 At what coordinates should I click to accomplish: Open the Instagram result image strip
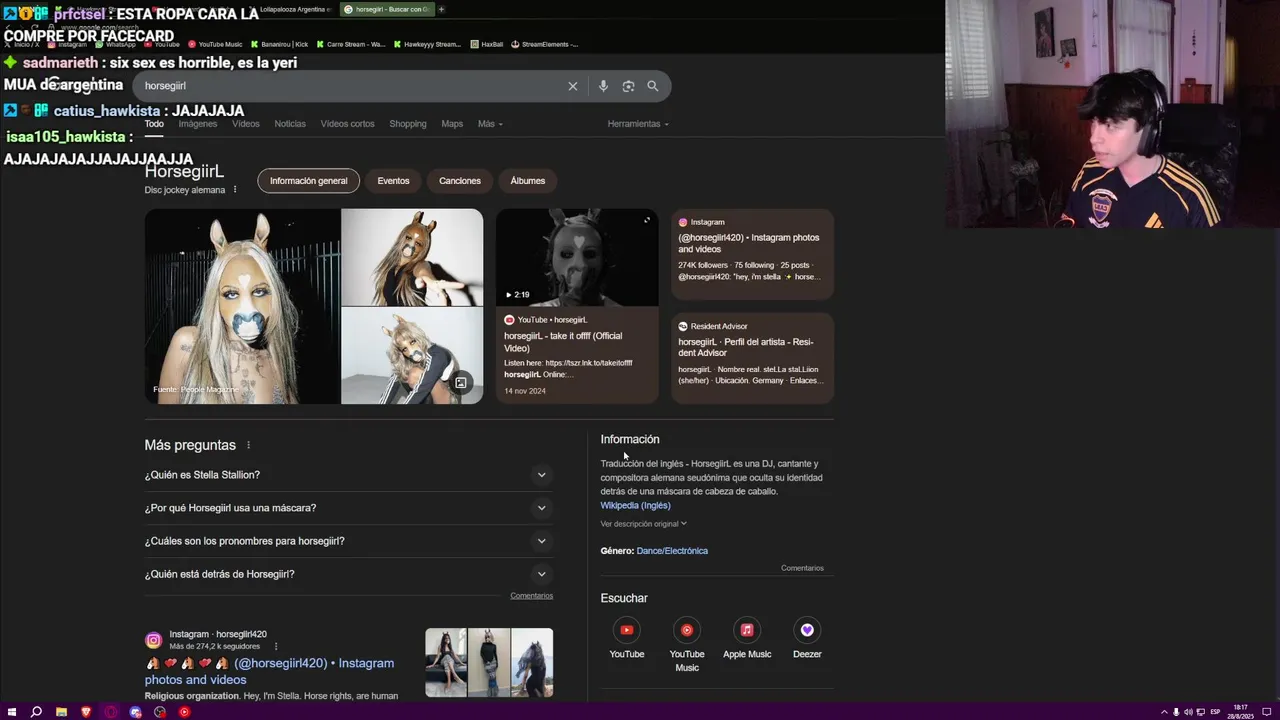click(489, 662)
